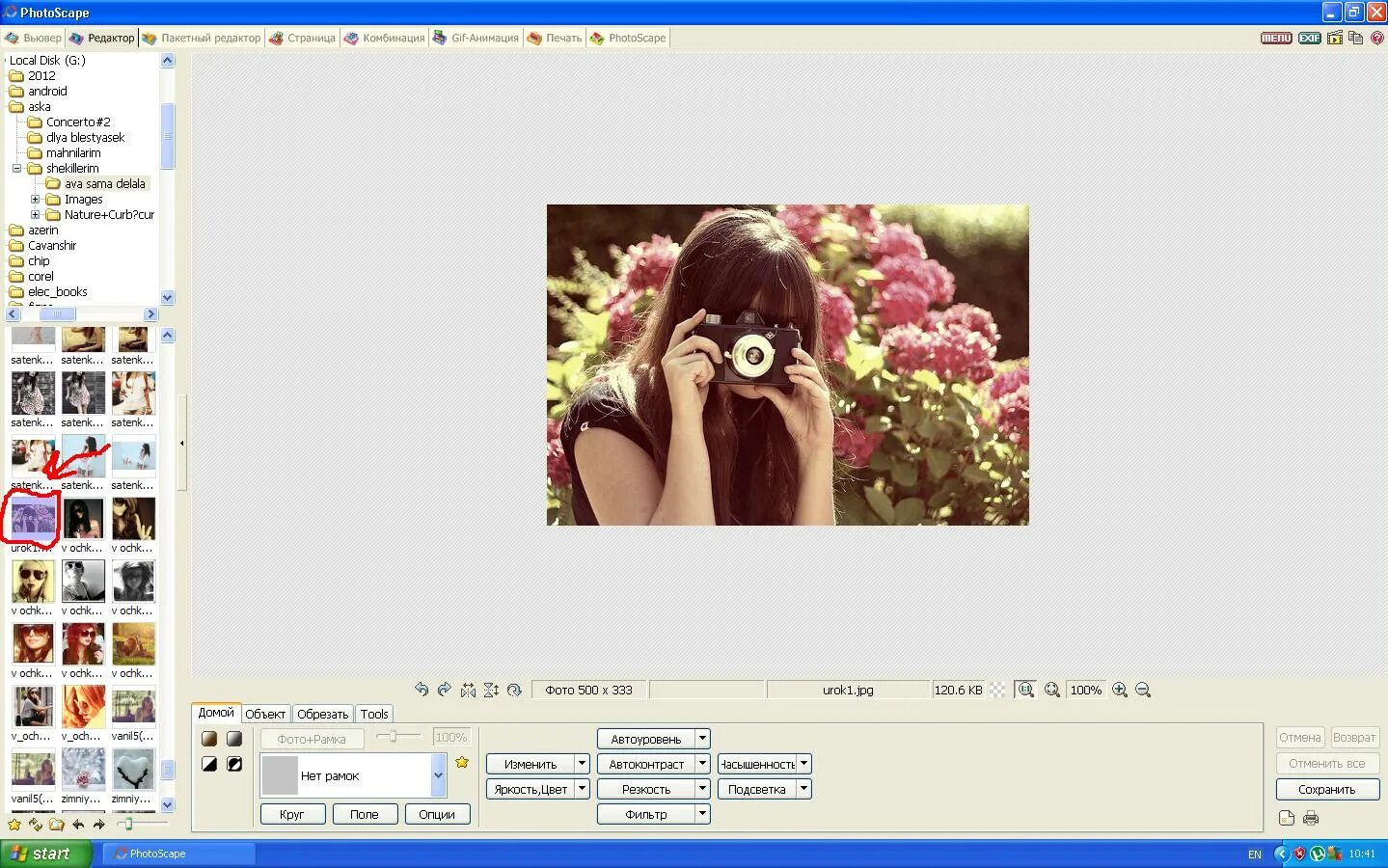Collapse the left panel with the arrow handle

click(181, 444)
